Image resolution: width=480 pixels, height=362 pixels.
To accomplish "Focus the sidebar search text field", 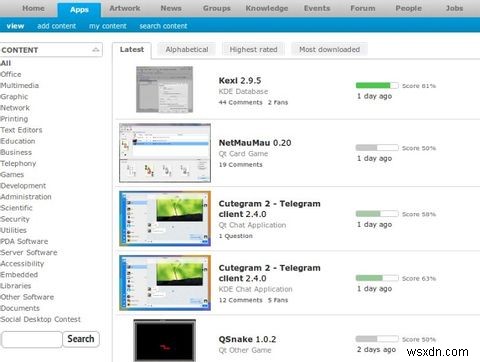I will tap(32, 339).
